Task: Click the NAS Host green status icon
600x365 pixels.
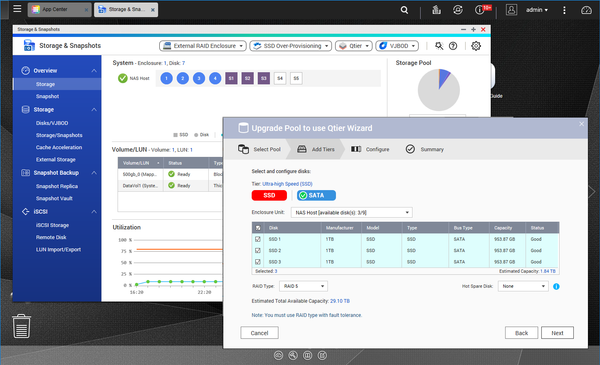Action: (x=122, y=78)
